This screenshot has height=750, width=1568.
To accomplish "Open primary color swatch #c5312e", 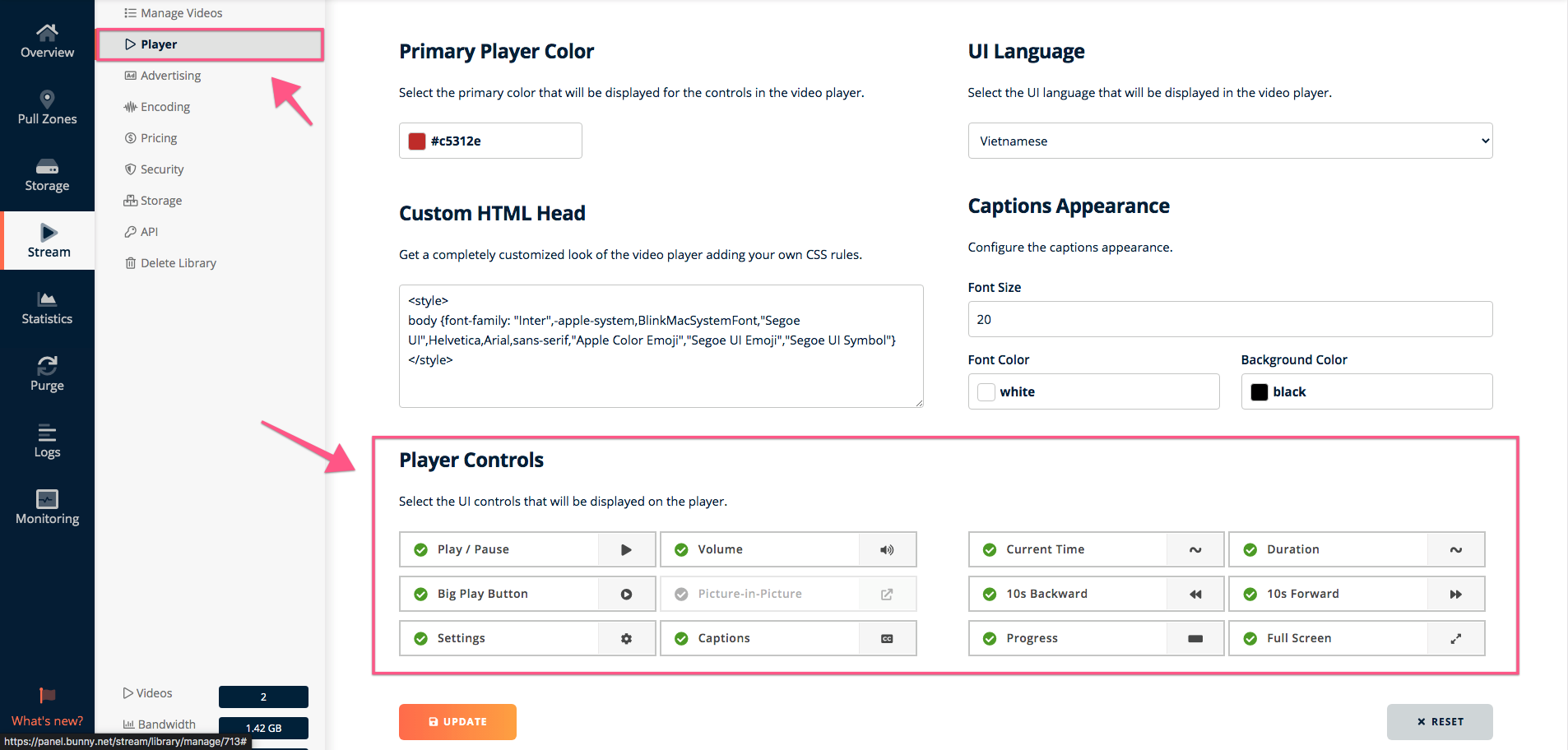I will [x=417, y=141].
